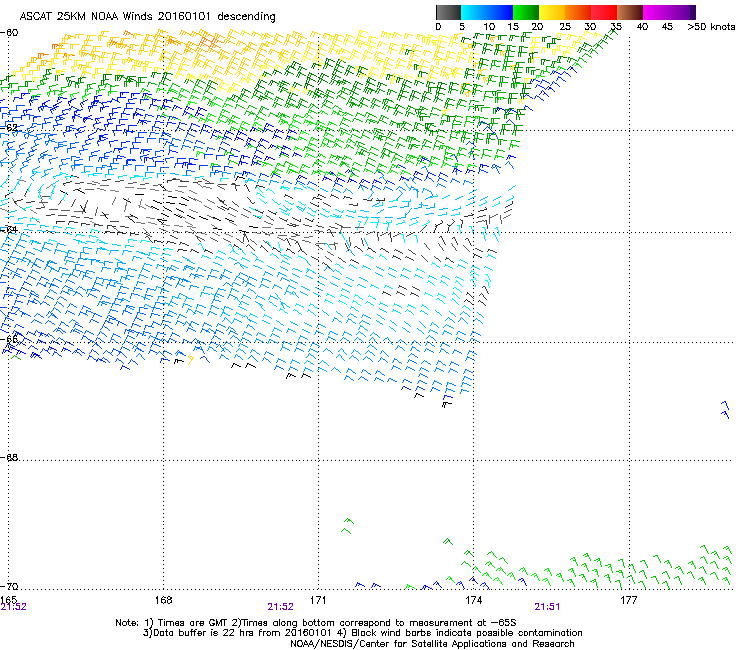The width and height of the screenshot is (740, 650).
Task: Click the title text 'ASCAT 25KM NOAA Winds 20160101 descending'
Action: 147,17
